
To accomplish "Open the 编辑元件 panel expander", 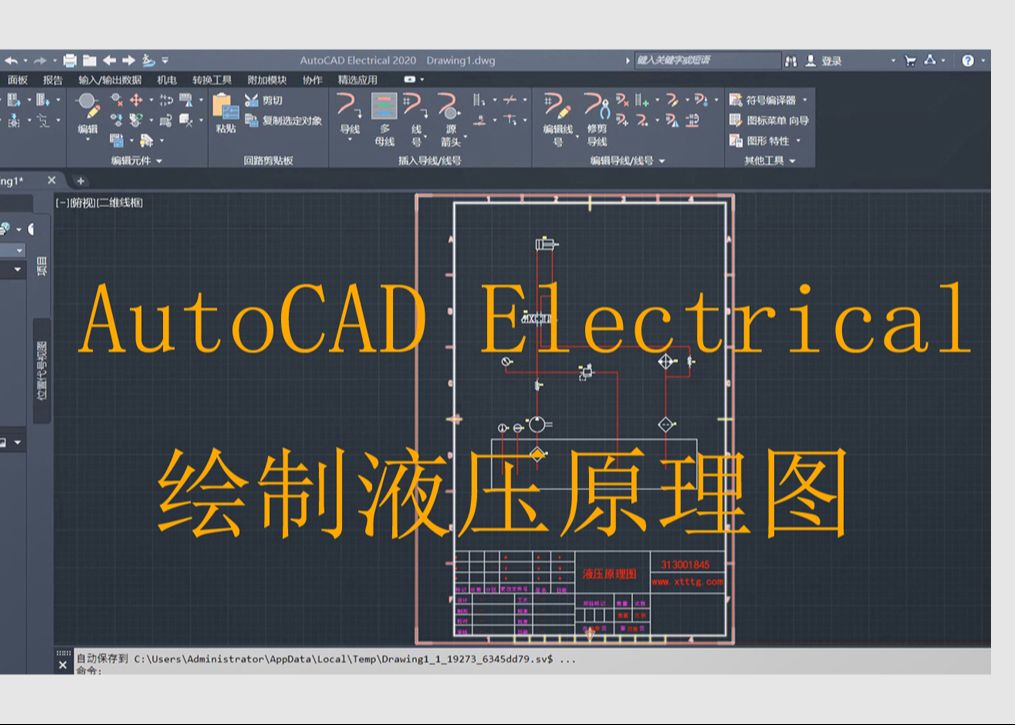I will tap(158, 160).
